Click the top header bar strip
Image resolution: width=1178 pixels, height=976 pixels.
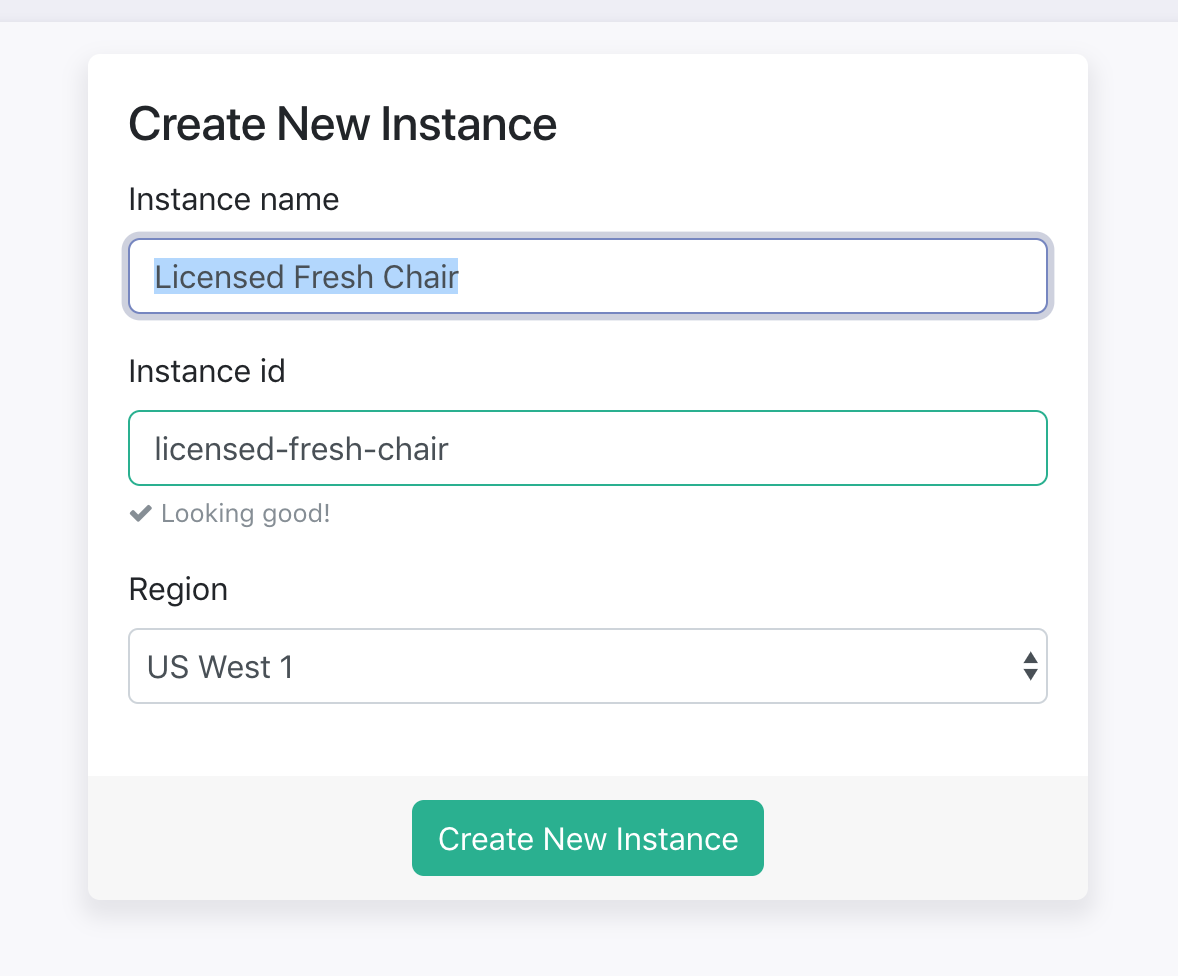pyautogui.click(x=589, y=10)
